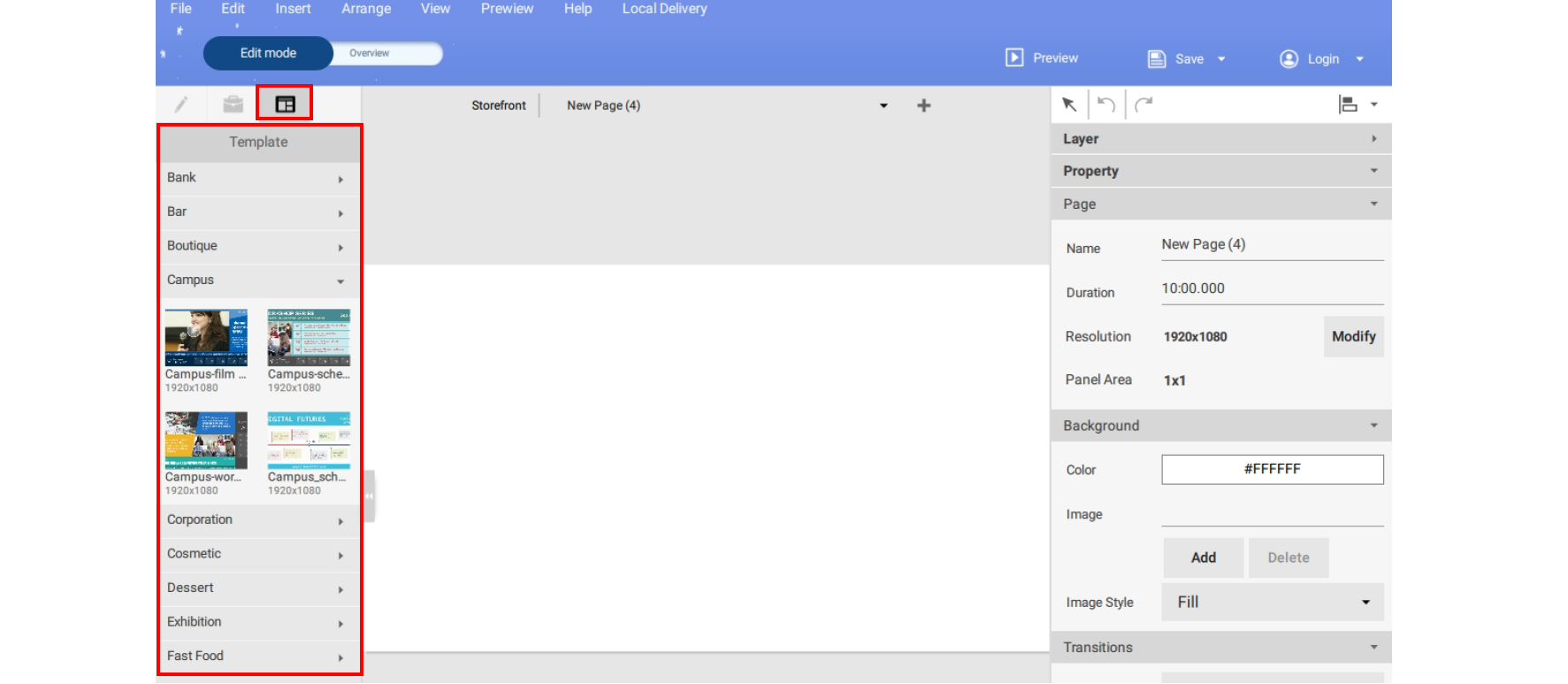The width and height of the screenshot is (1568, 684).
Task: Click the Modify resolution button
Action: click(1353, 337)
